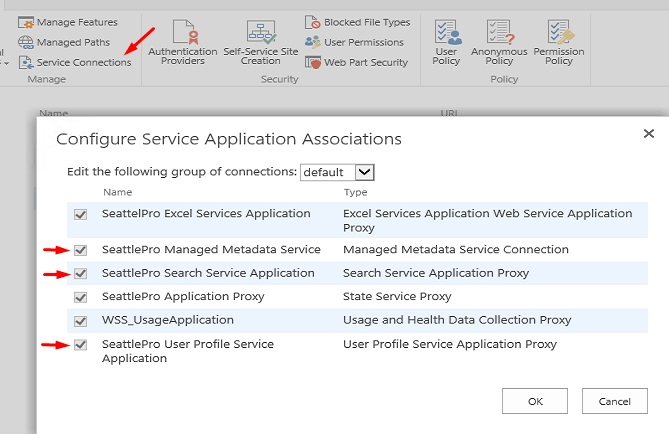The image size is (669, 434).
Task: Open the connections group dropdown
Action: point(337,172)
